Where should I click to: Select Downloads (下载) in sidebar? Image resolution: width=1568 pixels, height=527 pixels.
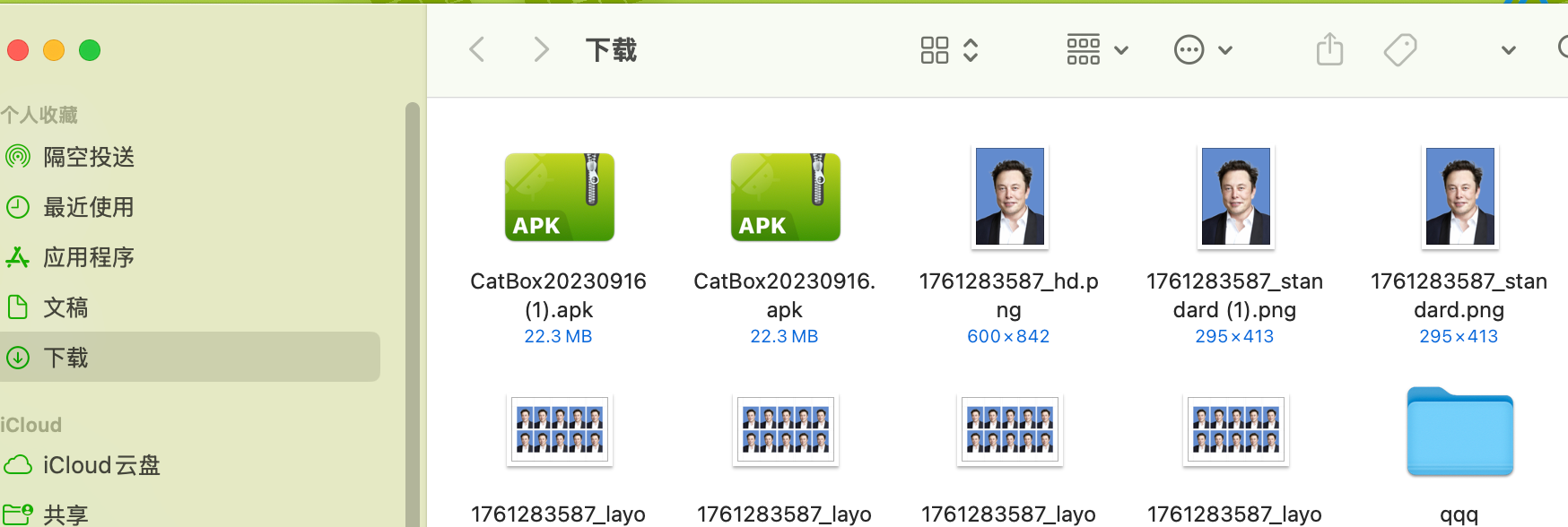click(65, 358)
